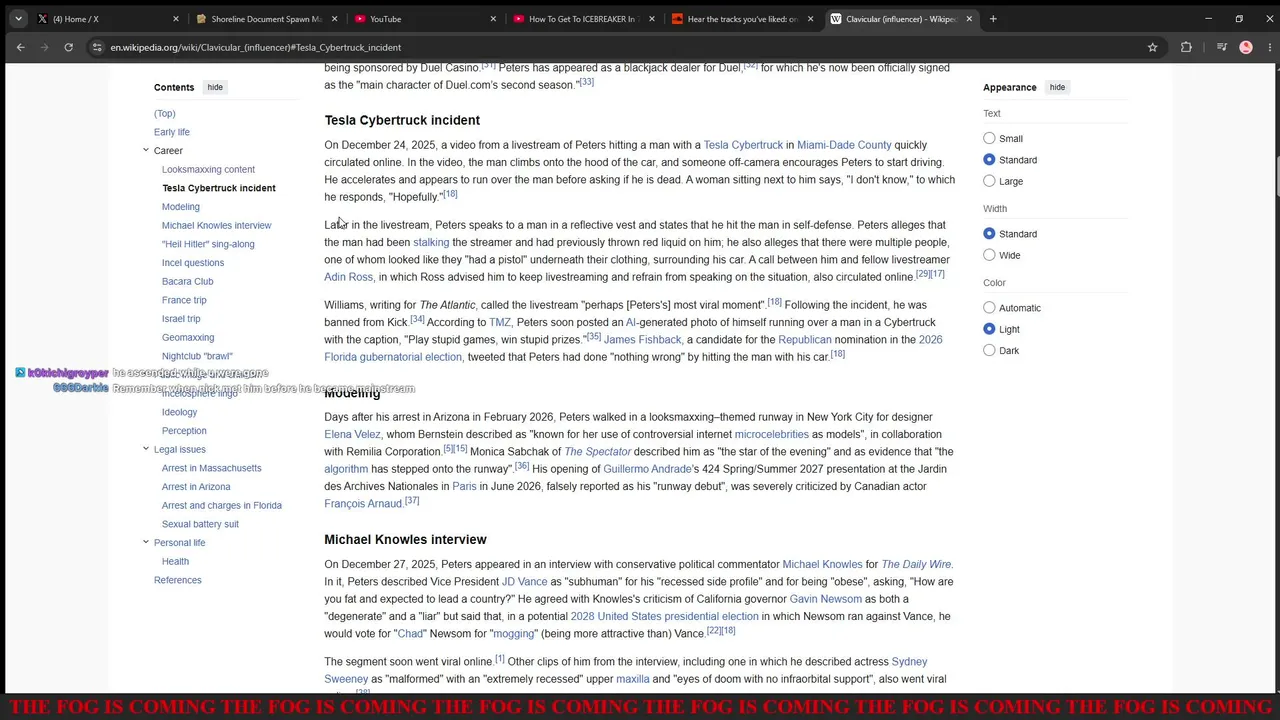Image resolution: width=1280 pixels, height=720 pixels.
Task: Close the Wikipedia Clavicular tab
Action: pos(969,19)
